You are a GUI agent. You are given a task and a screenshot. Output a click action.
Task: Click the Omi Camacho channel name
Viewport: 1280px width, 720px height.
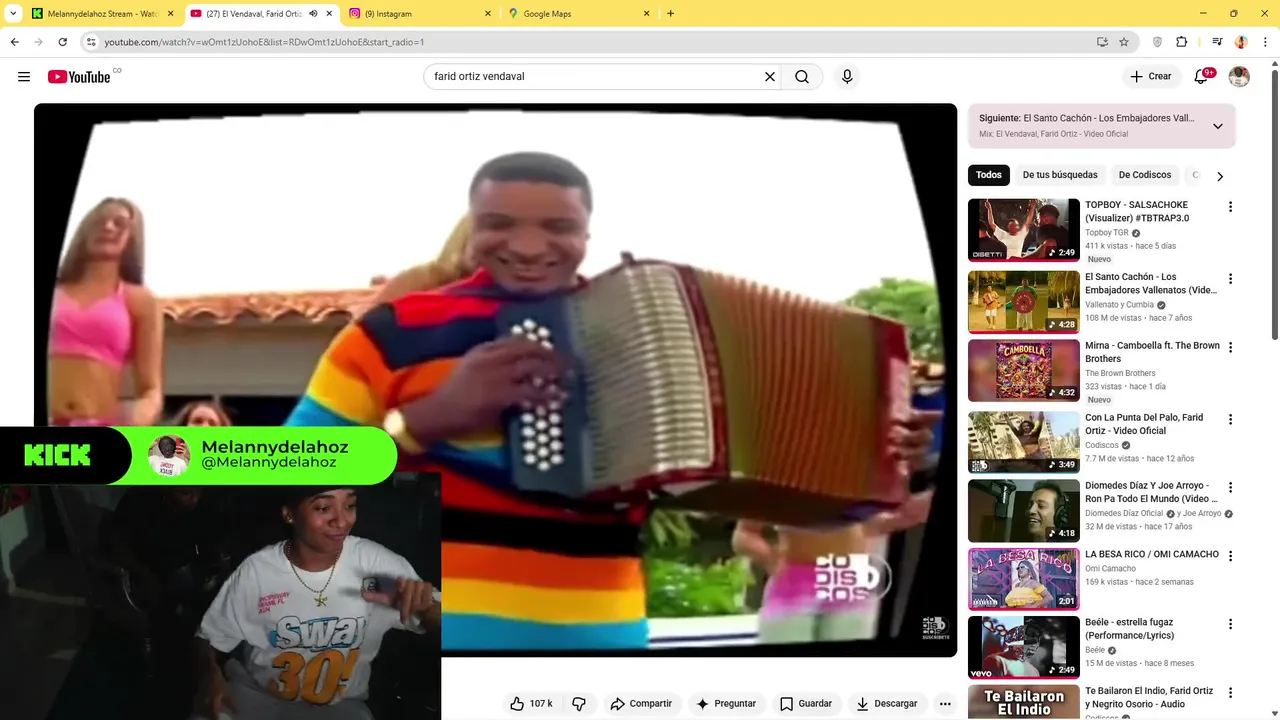(x=1110, y=569)
